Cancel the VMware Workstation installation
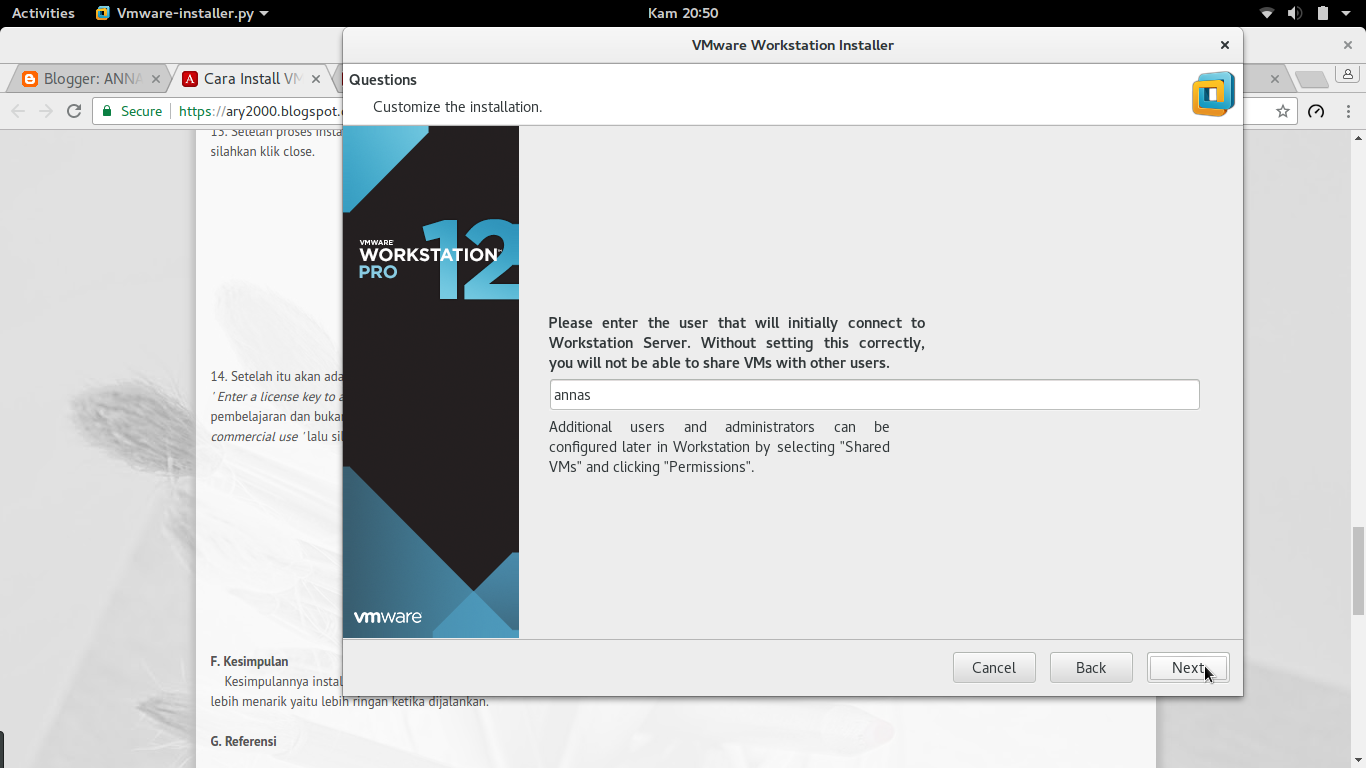Image resolution: width=1366 pixels, height=768 pixels. [x=994, y=668]
